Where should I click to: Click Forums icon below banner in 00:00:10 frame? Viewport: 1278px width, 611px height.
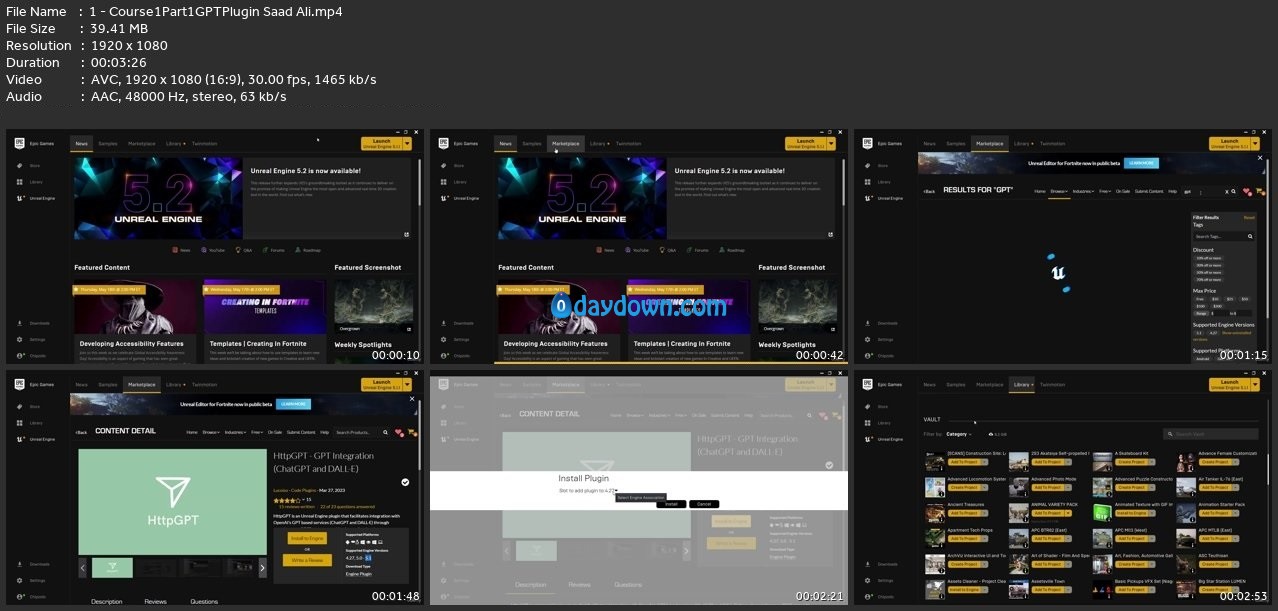265,250
